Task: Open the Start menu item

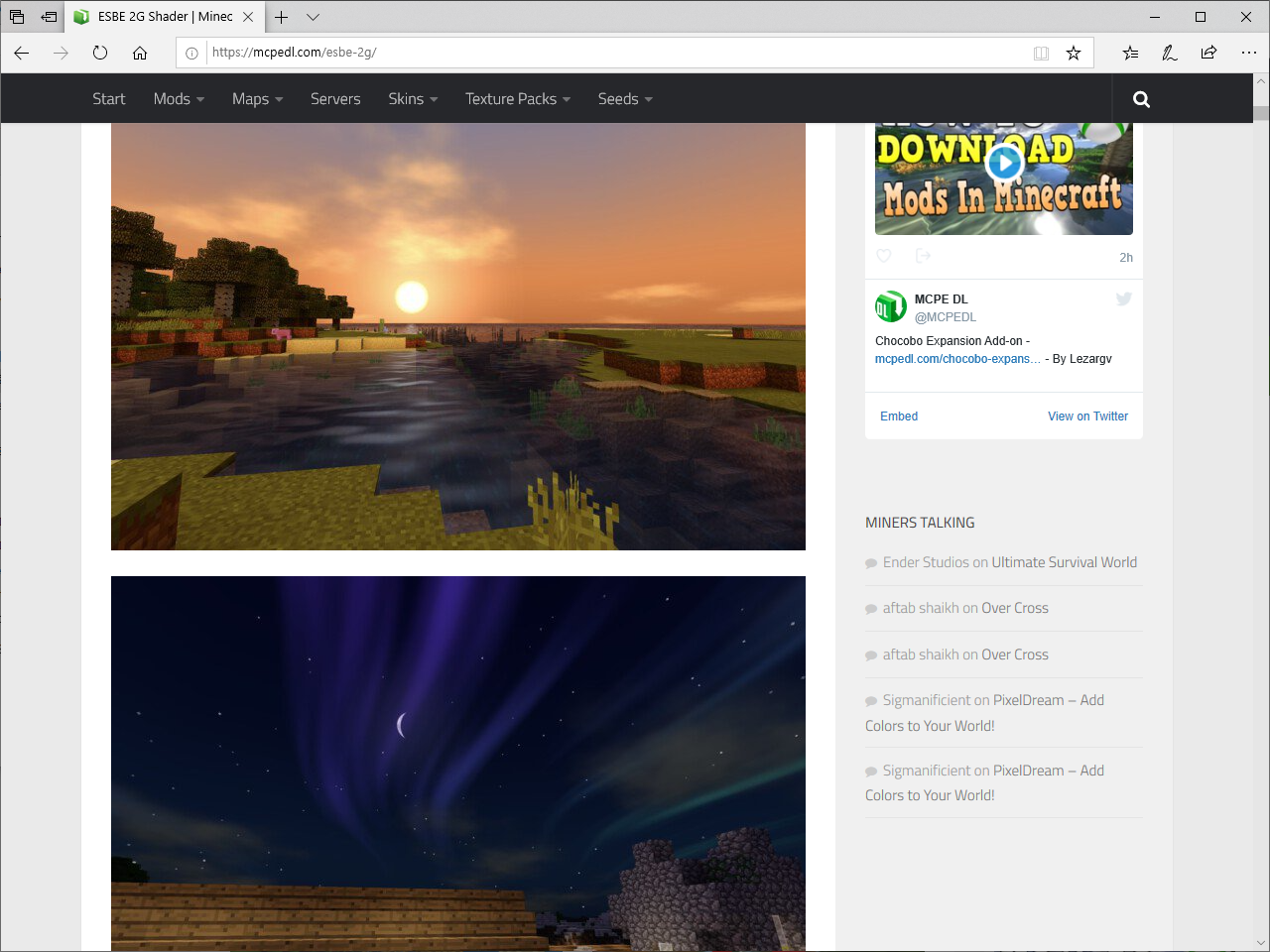Action: 109,99
